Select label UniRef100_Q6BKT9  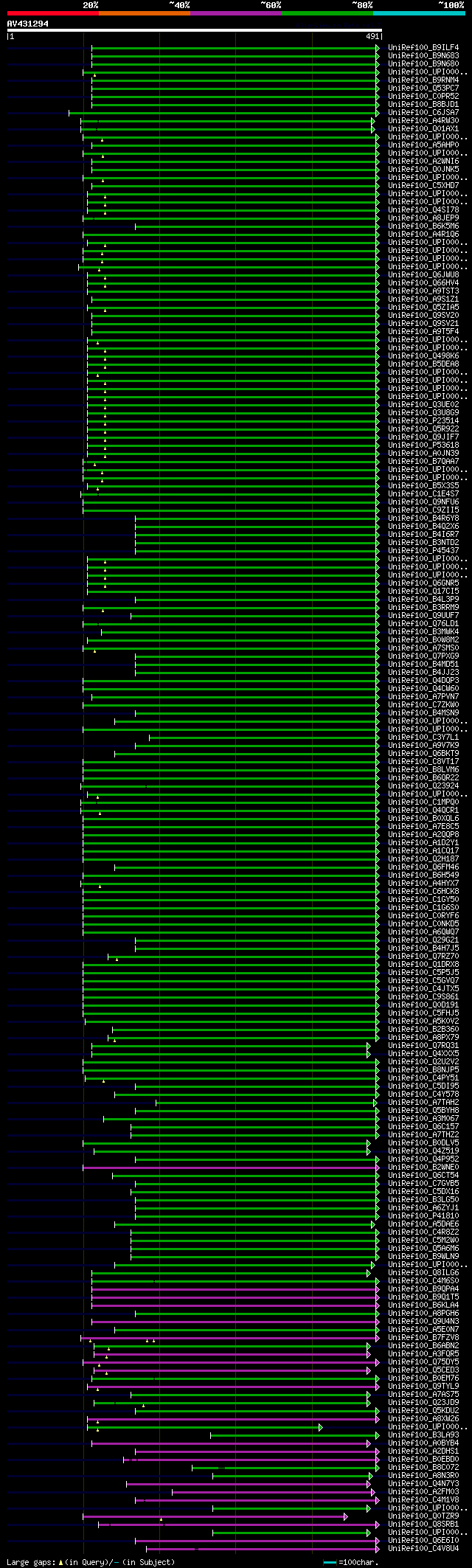423,754
